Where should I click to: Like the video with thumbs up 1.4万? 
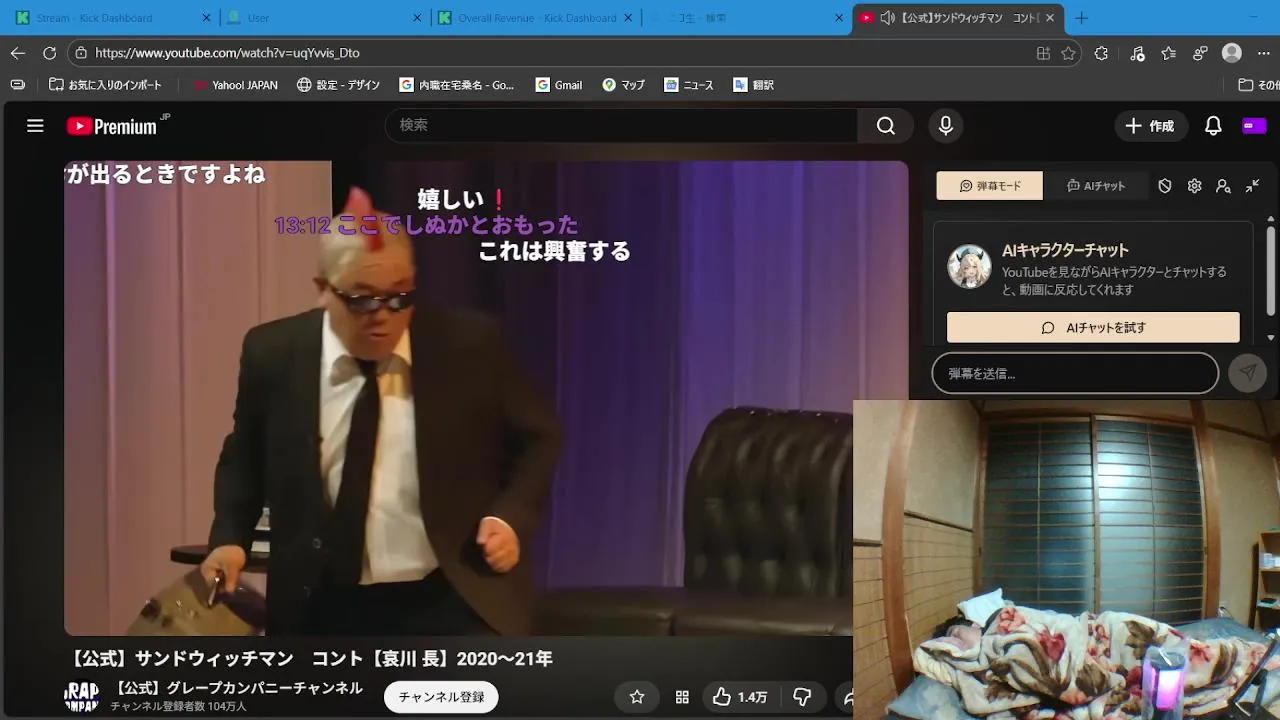pos(741,697)
